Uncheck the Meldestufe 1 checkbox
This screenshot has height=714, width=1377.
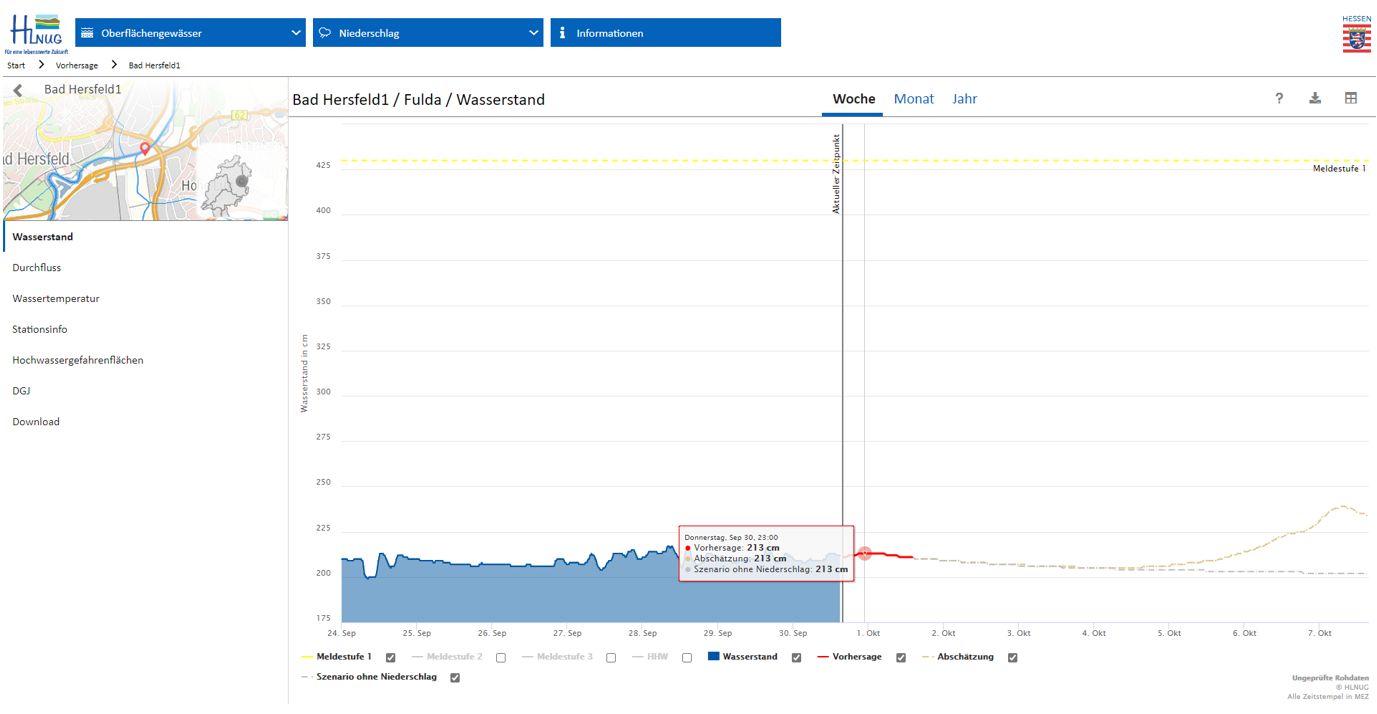[391, 657]
